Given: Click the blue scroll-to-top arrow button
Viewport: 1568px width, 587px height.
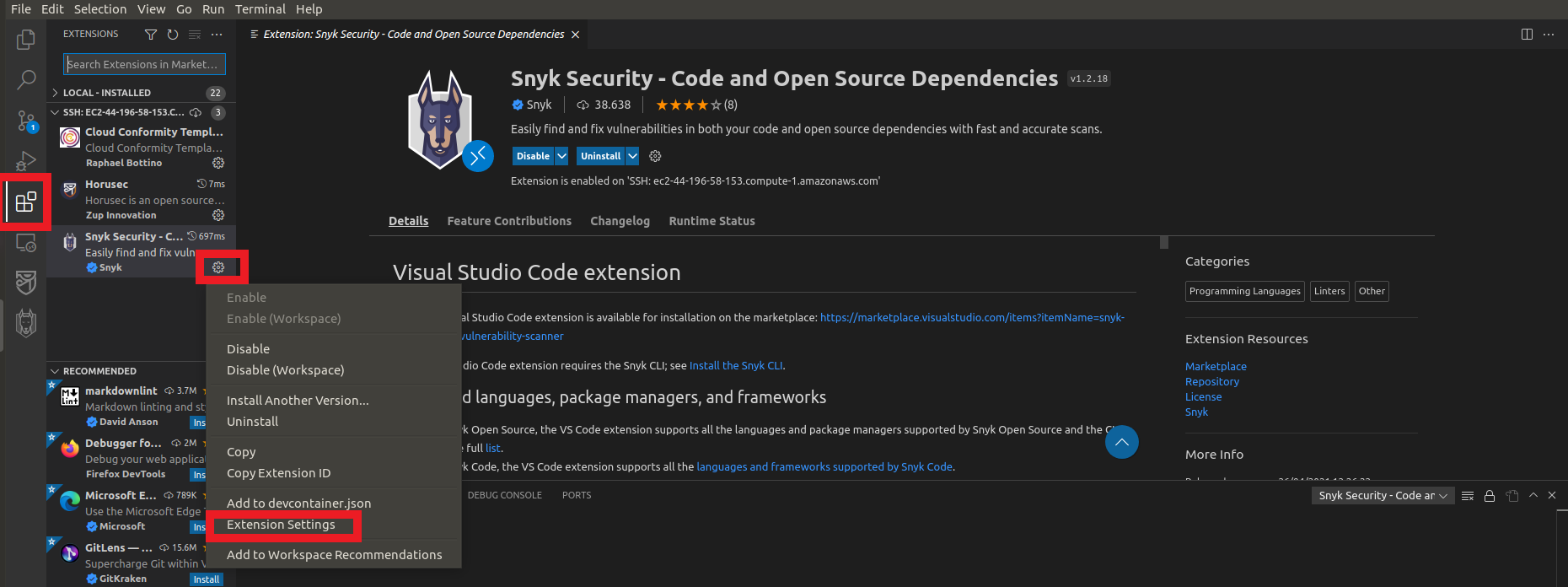Looking at the screenshot, I should coord(1122,442).
